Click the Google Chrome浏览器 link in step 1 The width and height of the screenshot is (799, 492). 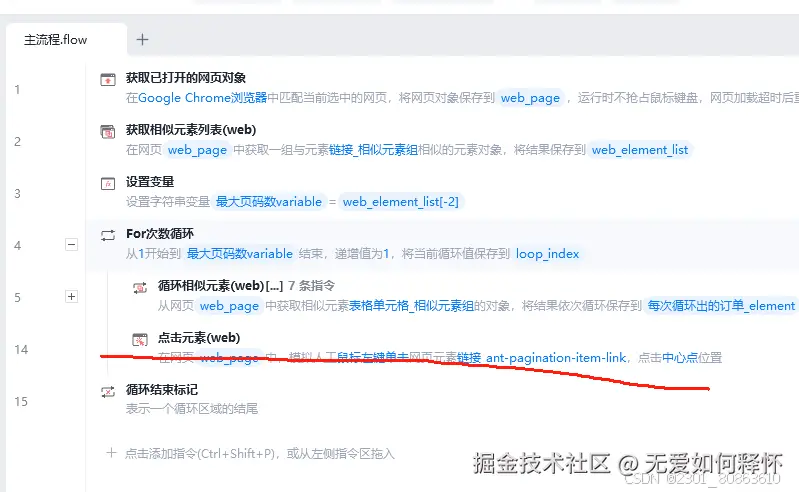tap(202, 97)
